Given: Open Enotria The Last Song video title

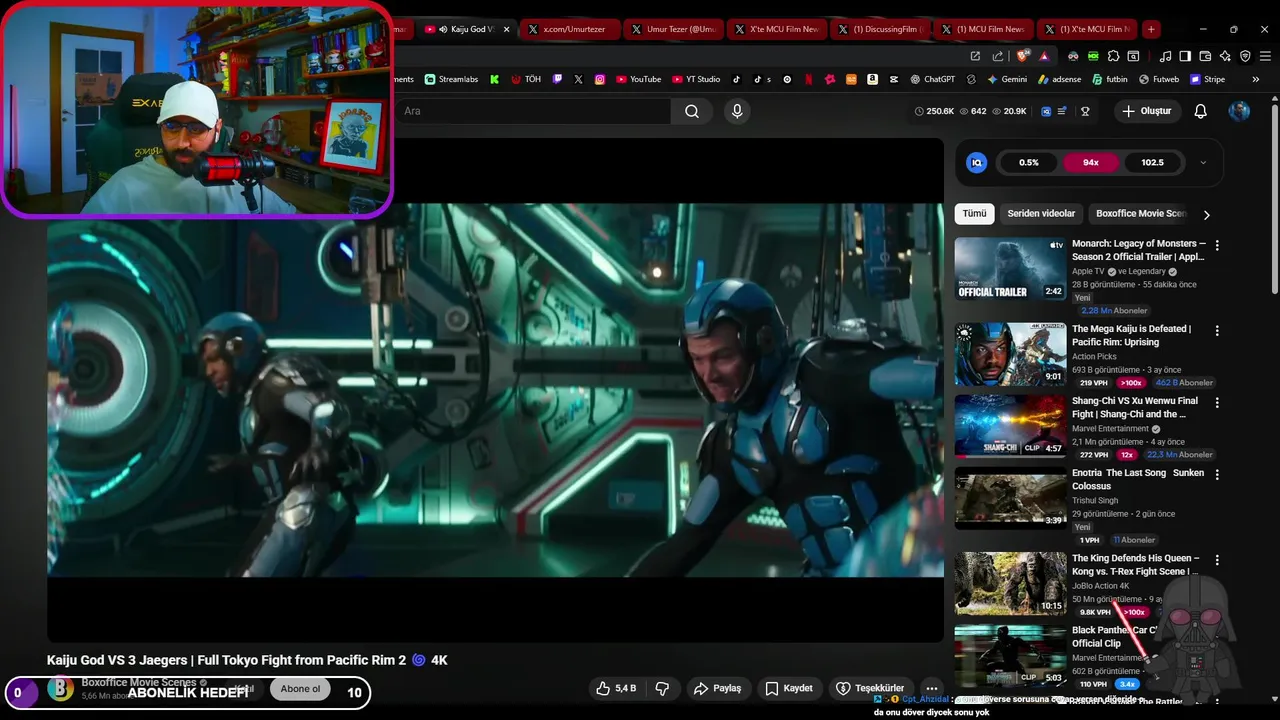Looking at the screenshot, I should (x=1138, y=479).
